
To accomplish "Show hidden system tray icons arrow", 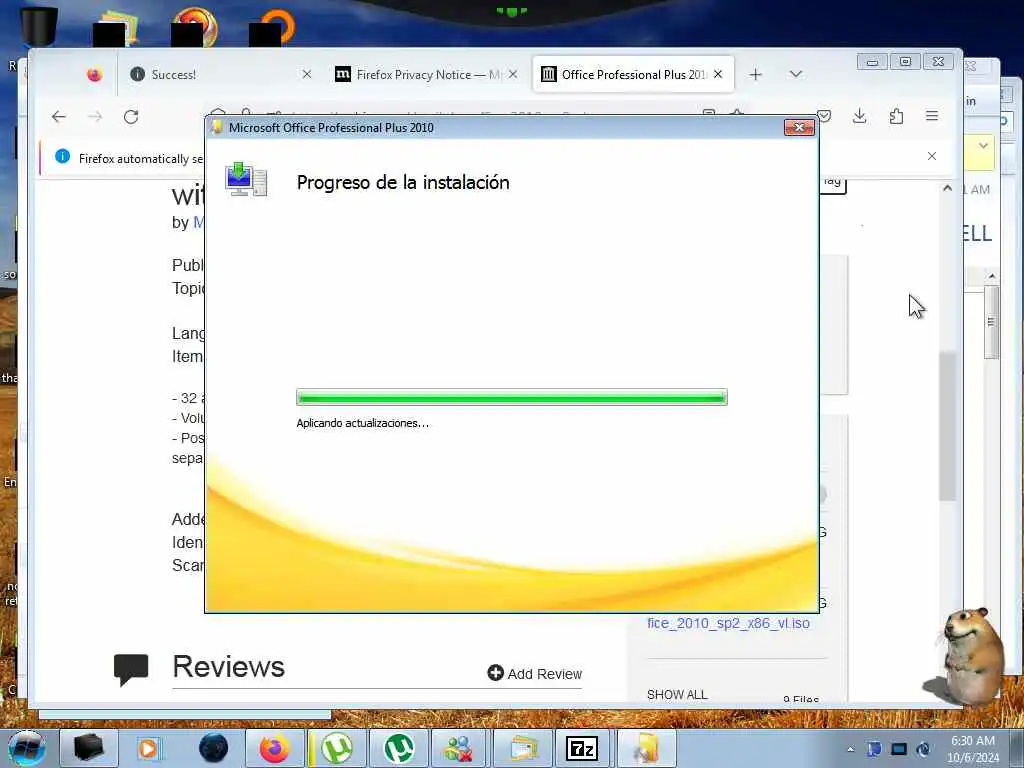I will 850,750.
